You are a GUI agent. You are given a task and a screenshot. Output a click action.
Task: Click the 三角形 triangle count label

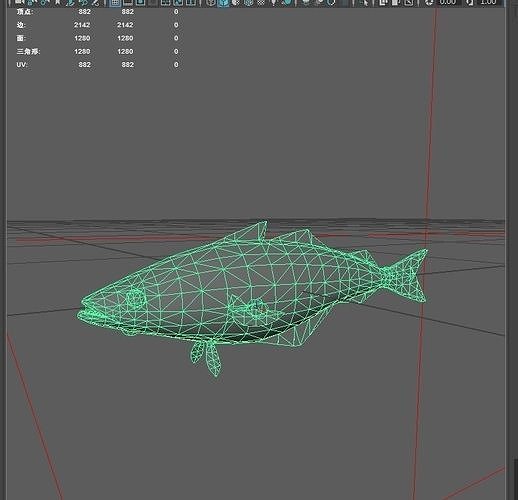(x=28, y=52)
